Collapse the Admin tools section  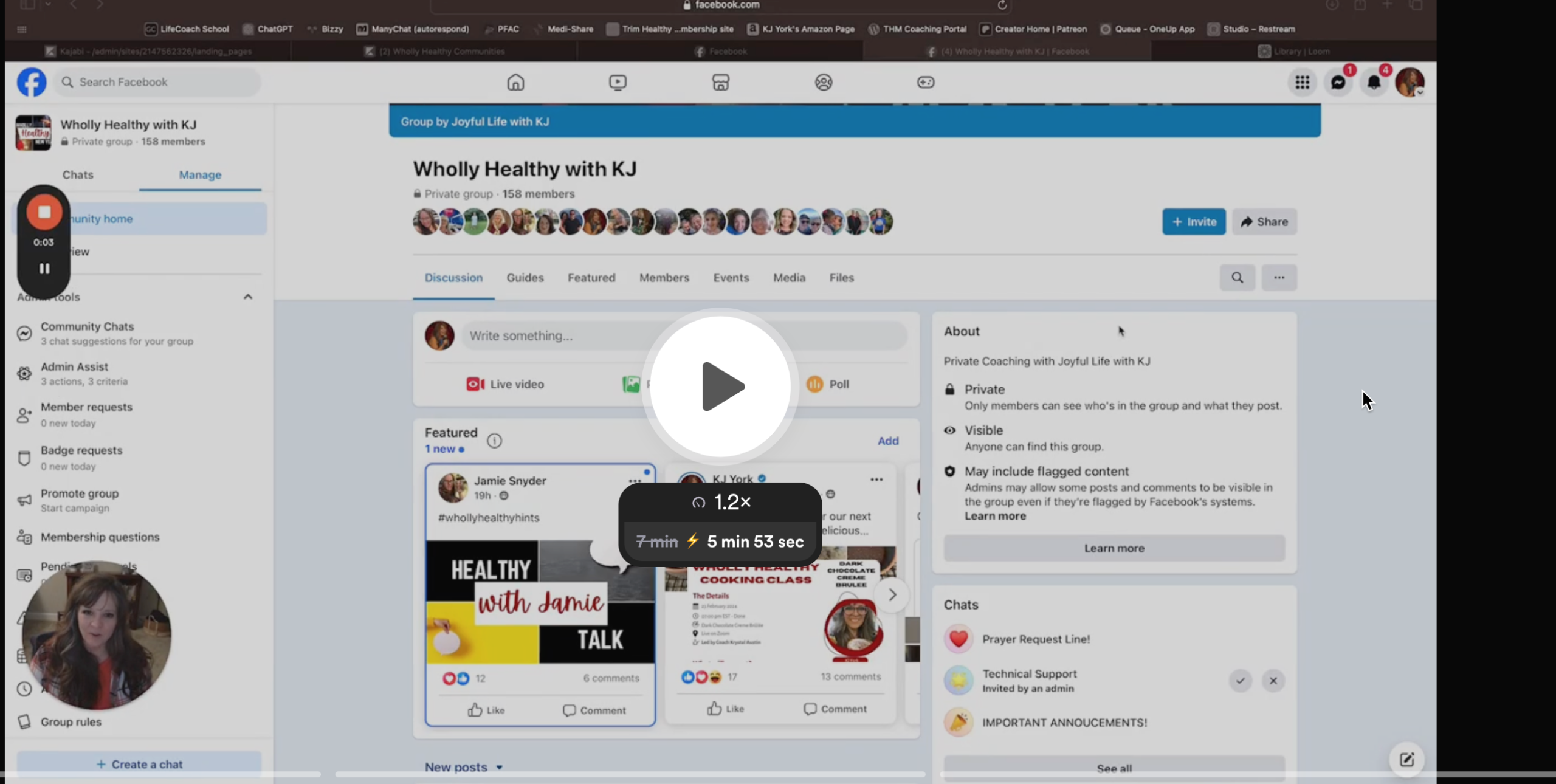pyautogui.click(x=247, y=297)
